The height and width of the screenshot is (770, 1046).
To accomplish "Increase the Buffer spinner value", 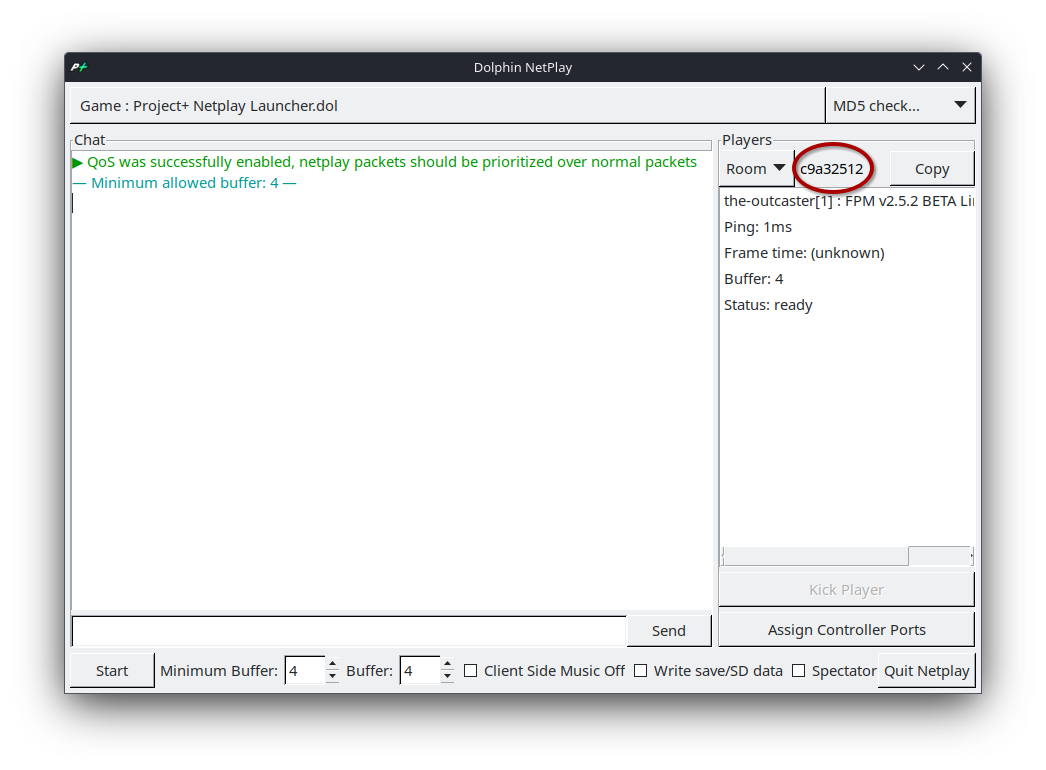I will pos(448,664).
